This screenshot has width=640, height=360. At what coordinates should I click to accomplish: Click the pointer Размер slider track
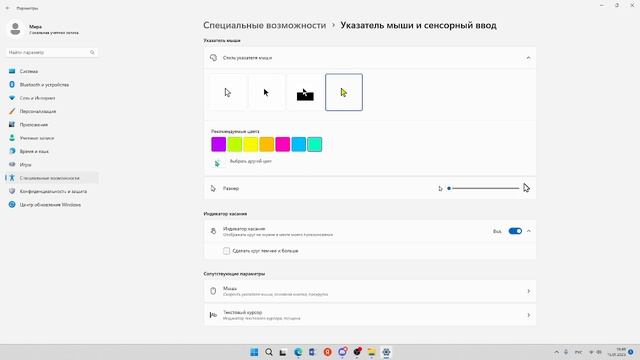[x=484, y=189]
